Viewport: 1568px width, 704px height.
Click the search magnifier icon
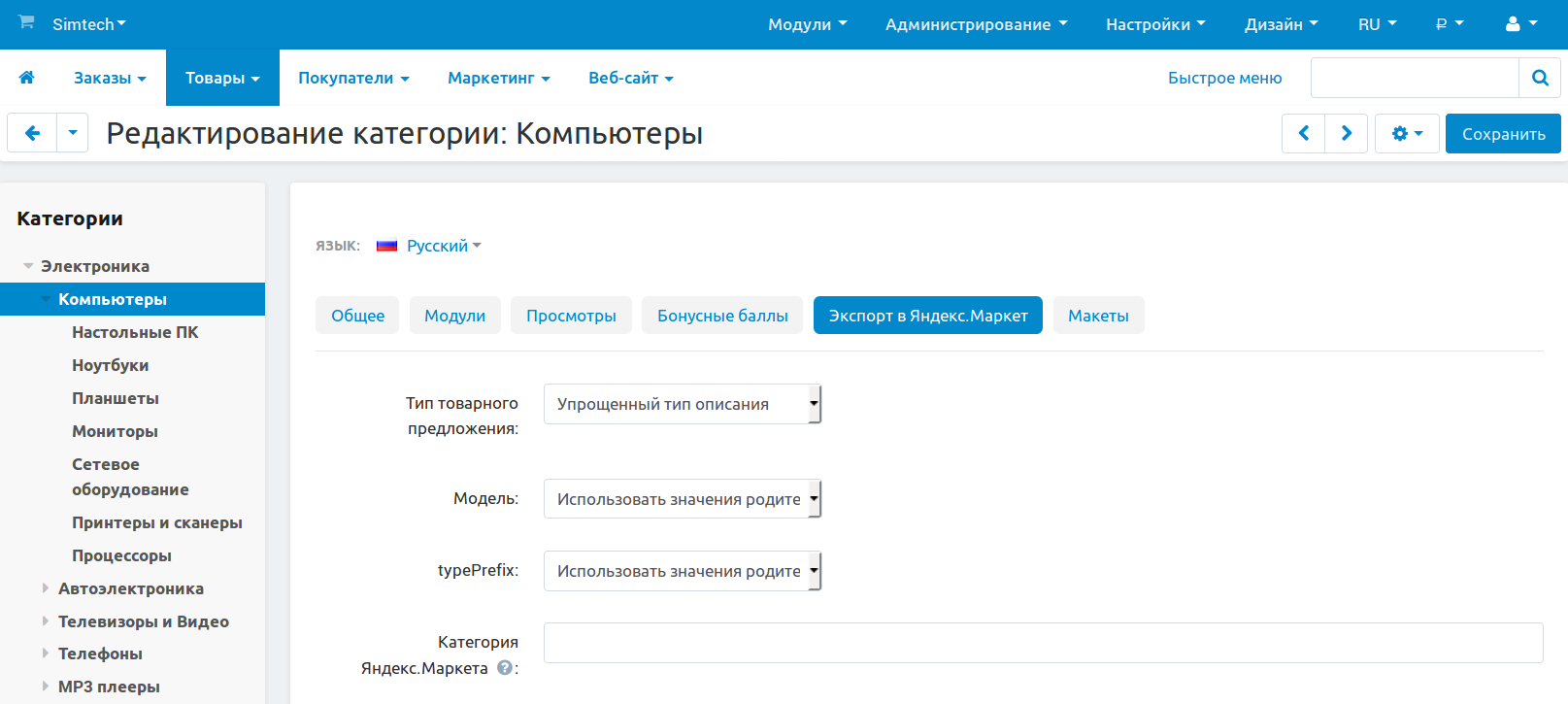pyautogui.click(x=1539, y=78)
